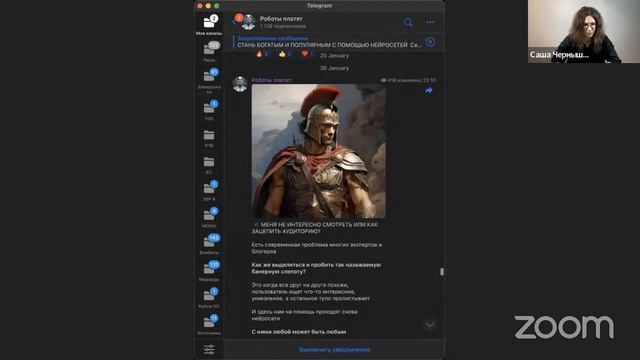Click the post author avatar beside message
Image resolution: width=640 pixels, height=360 pixels.
(x=240, y=84)
